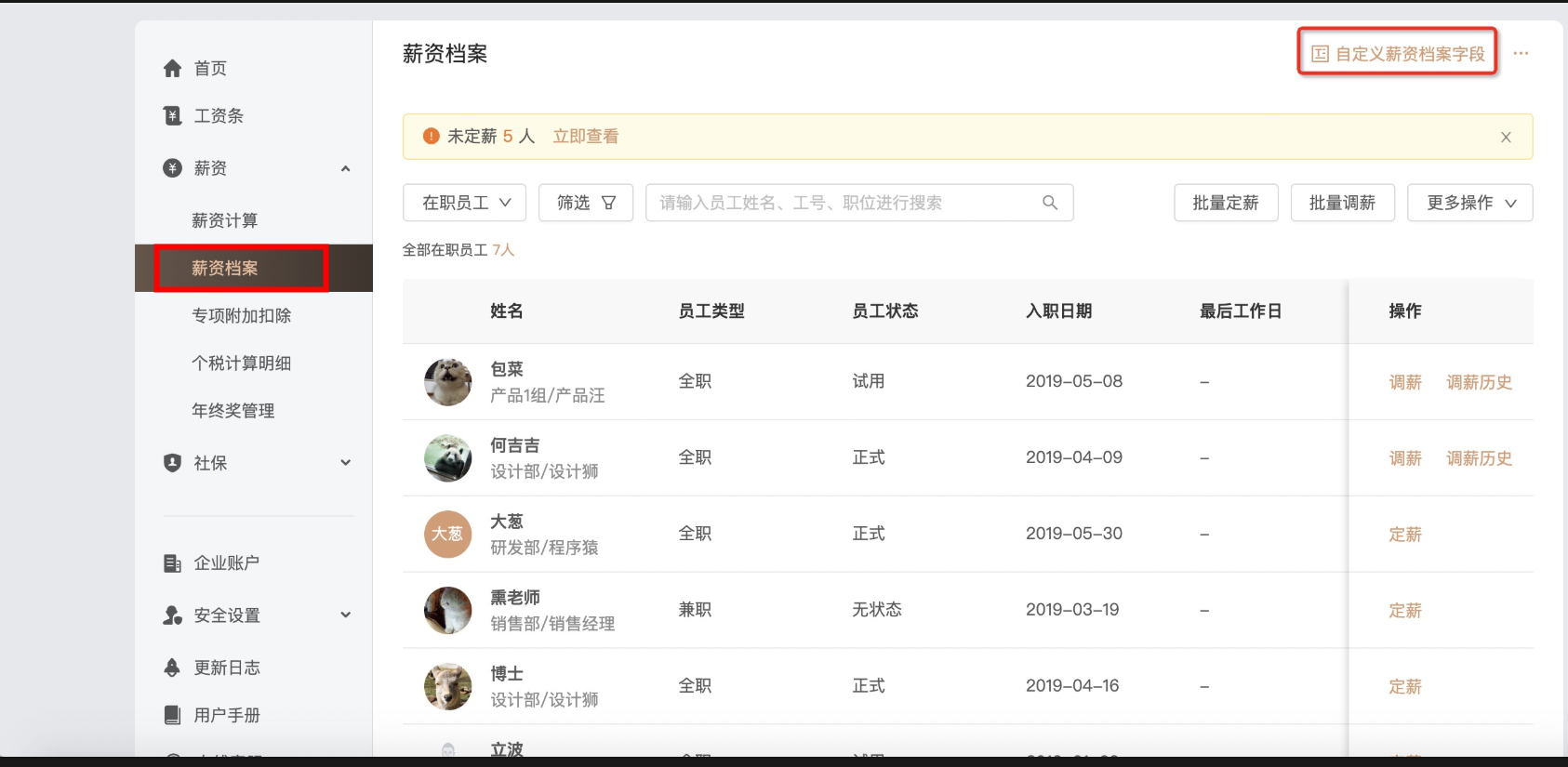
Task: Open the 在职员工 dropdown filter
Action: point(465,203)
